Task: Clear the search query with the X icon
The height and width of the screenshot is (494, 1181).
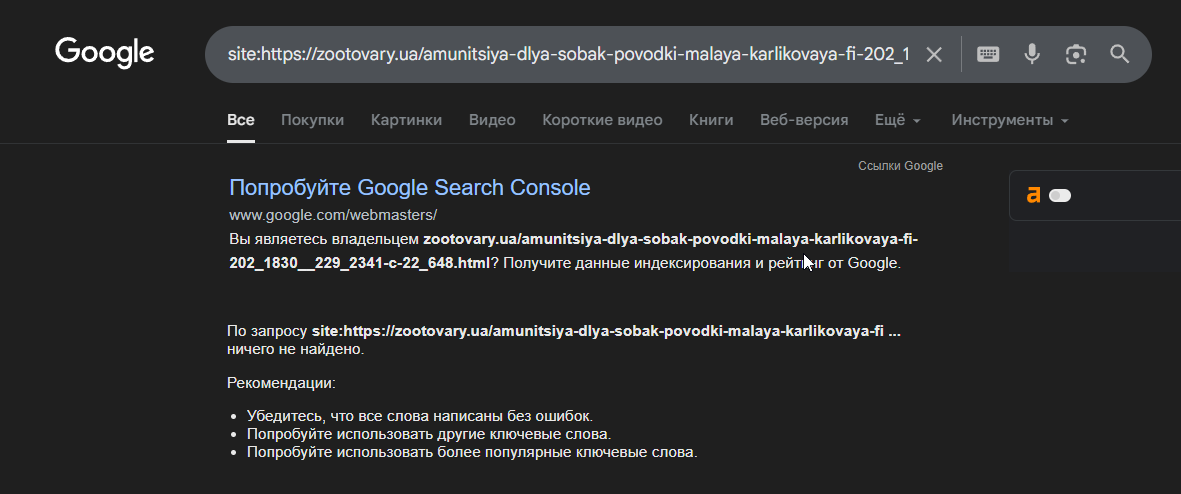Action: pos(934,54)
